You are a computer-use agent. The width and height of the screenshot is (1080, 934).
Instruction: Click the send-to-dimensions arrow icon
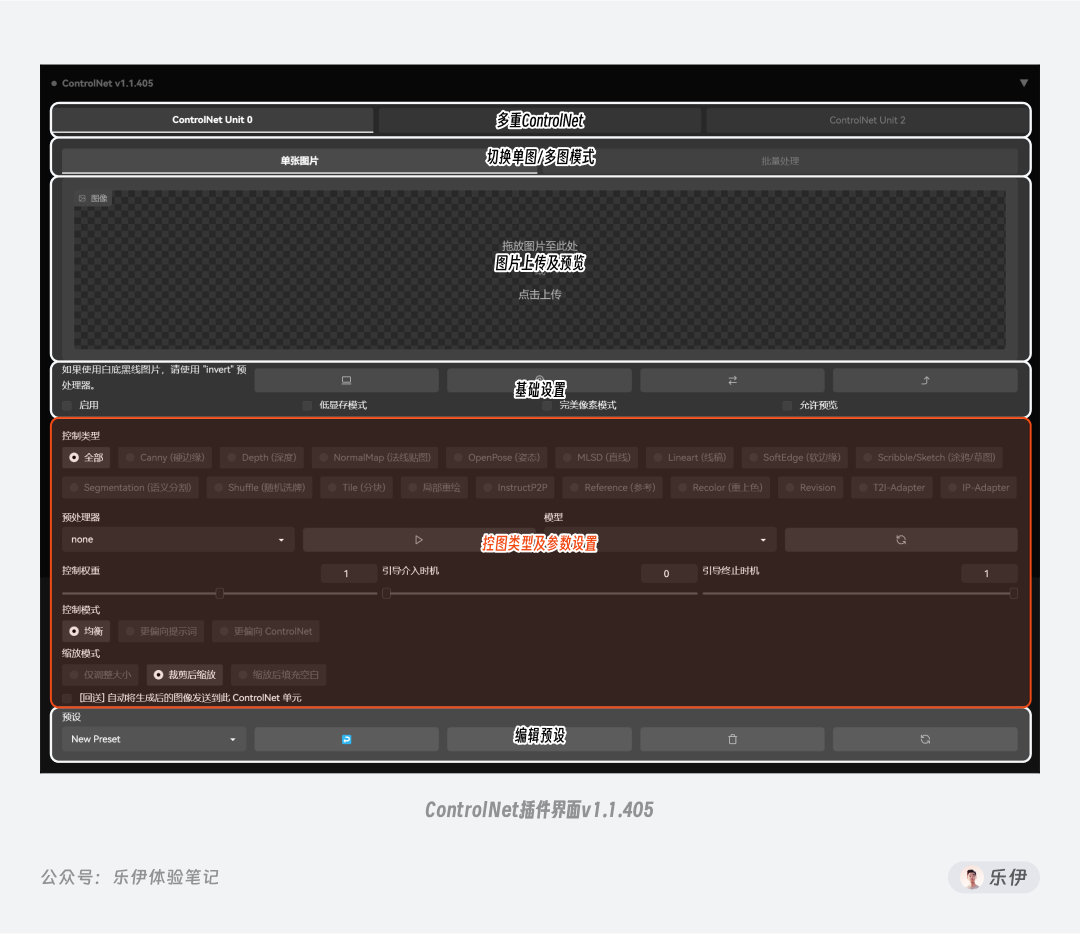pos(924,380)
